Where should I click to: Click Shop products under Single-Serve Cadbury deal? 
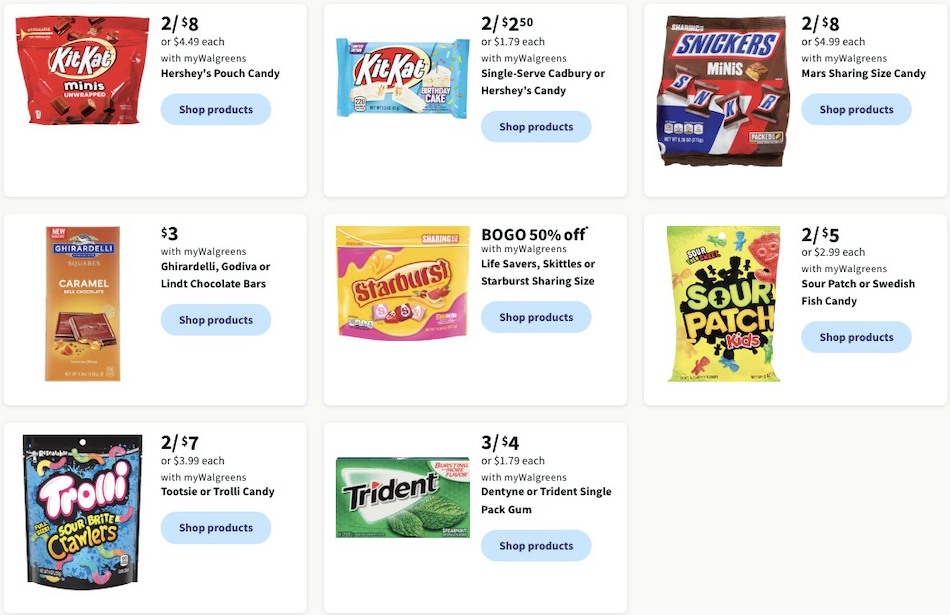coord(536,126)
